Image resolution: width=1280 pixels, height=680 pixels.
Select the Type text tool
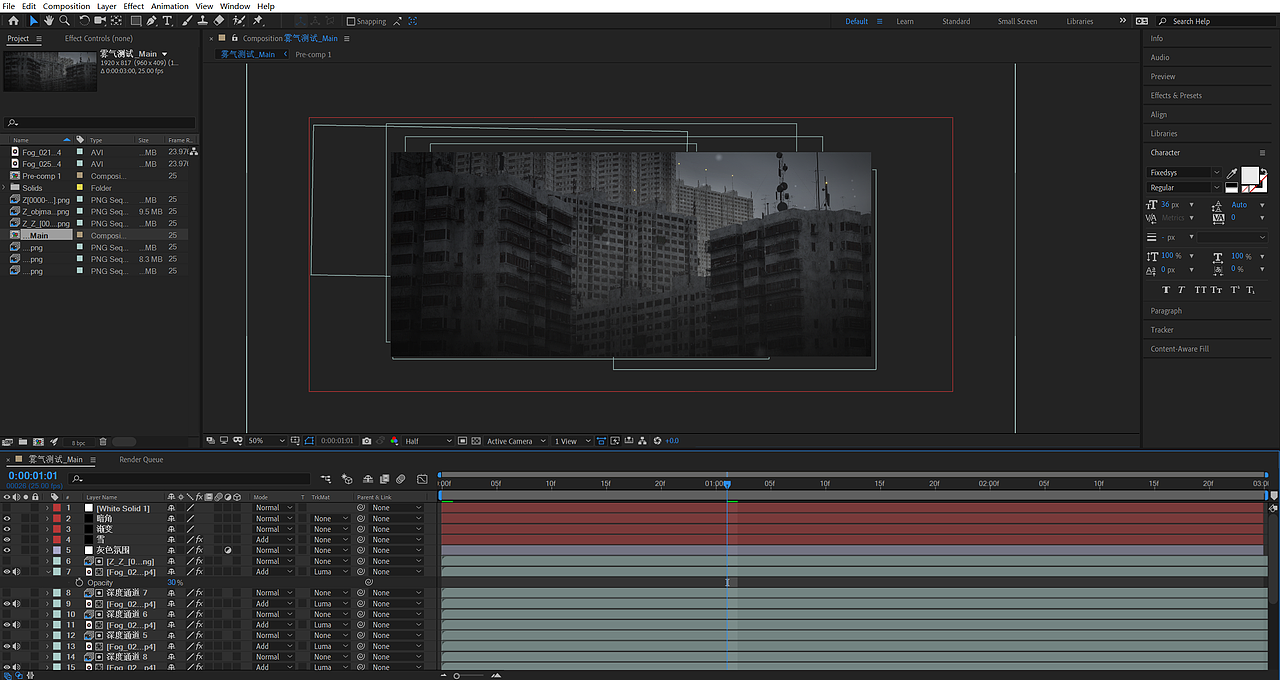[x=167, y=20]
